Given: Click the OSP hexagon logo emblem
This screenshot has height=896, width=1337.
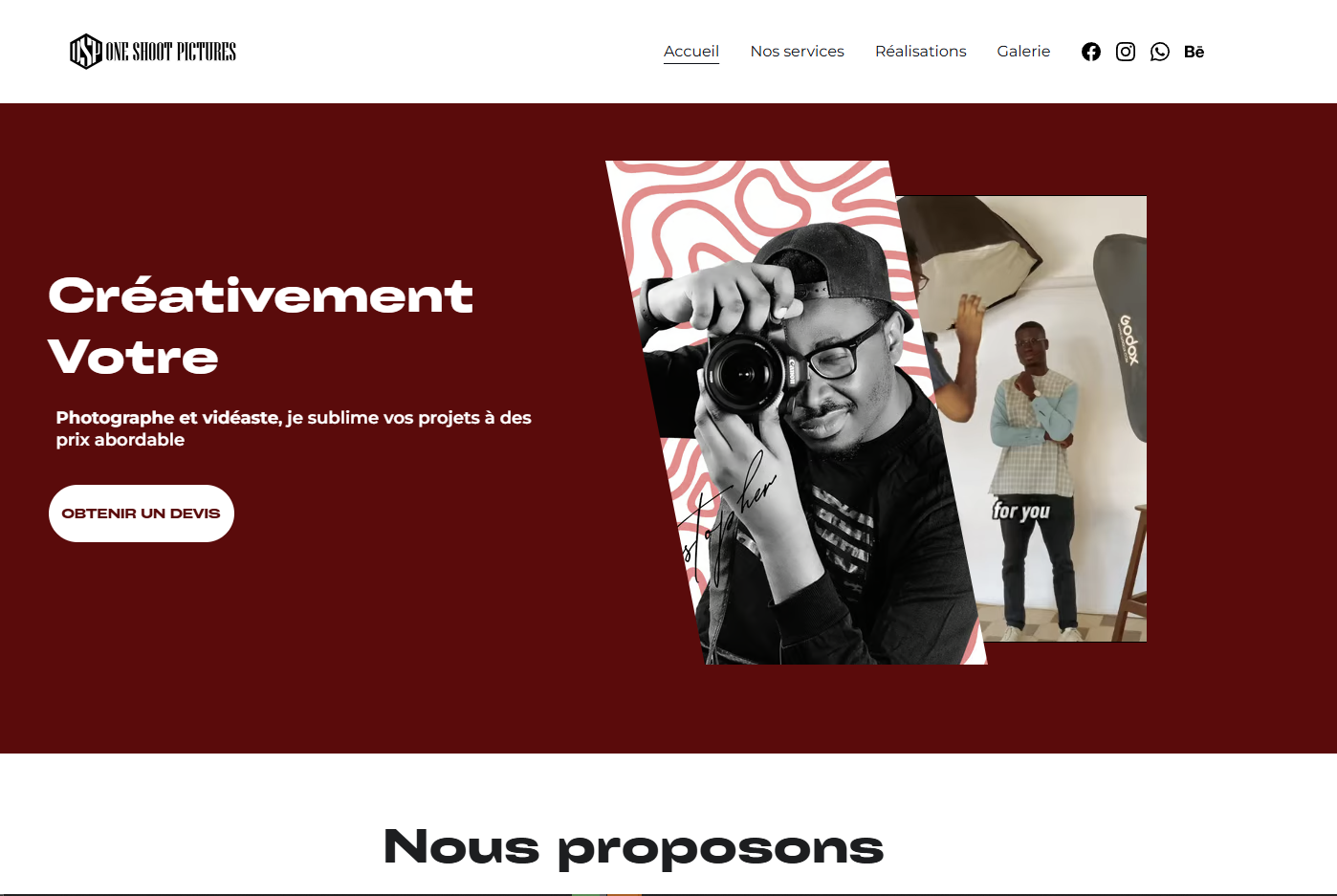Looking at the screenshot, I should click(x=86, y=52).
